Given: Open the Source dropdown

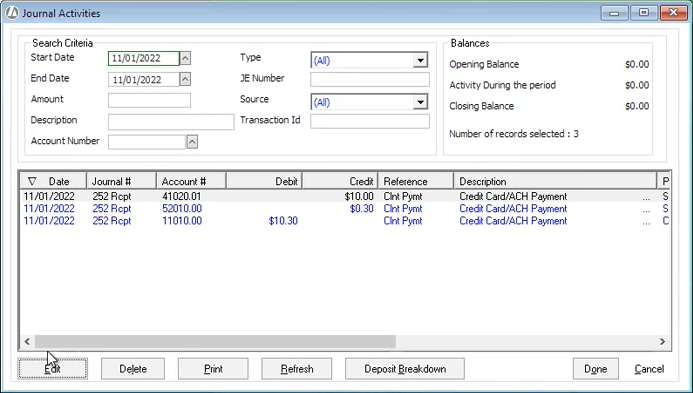Looking at the screenshot, I should 420,103.
